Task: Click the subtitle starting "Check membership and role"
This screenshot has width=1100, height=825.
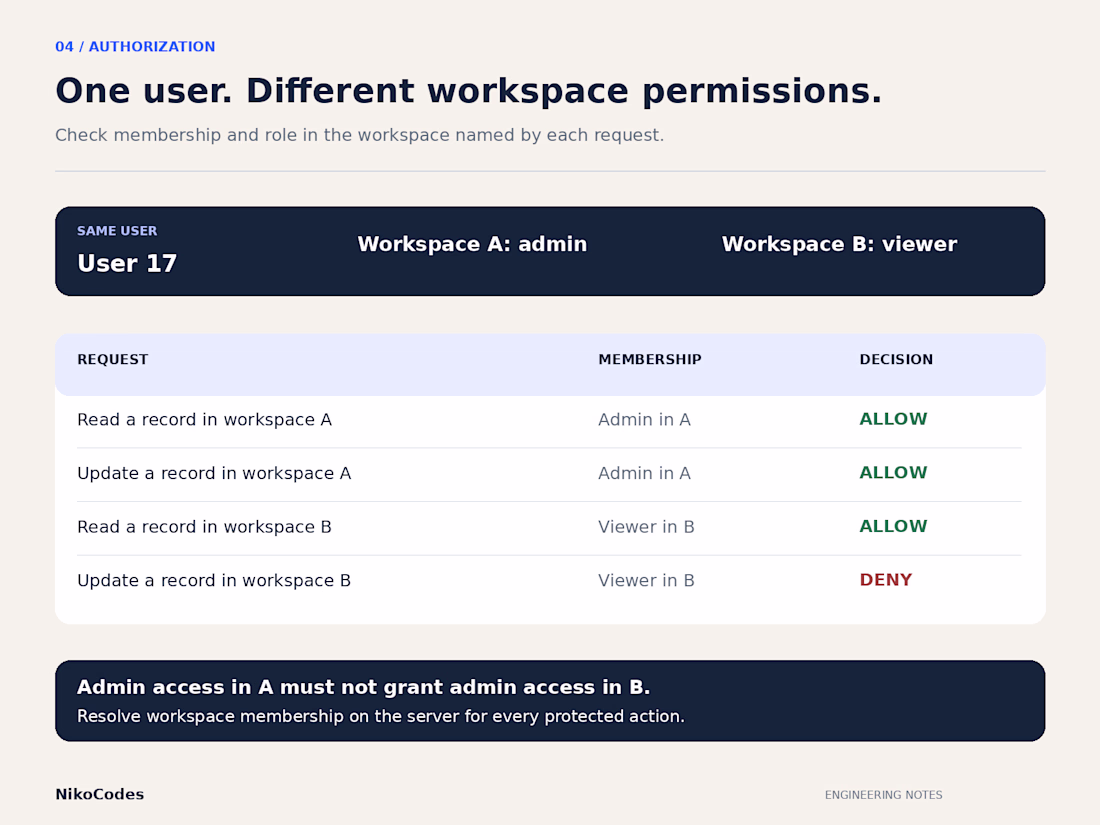Action: 359,135
